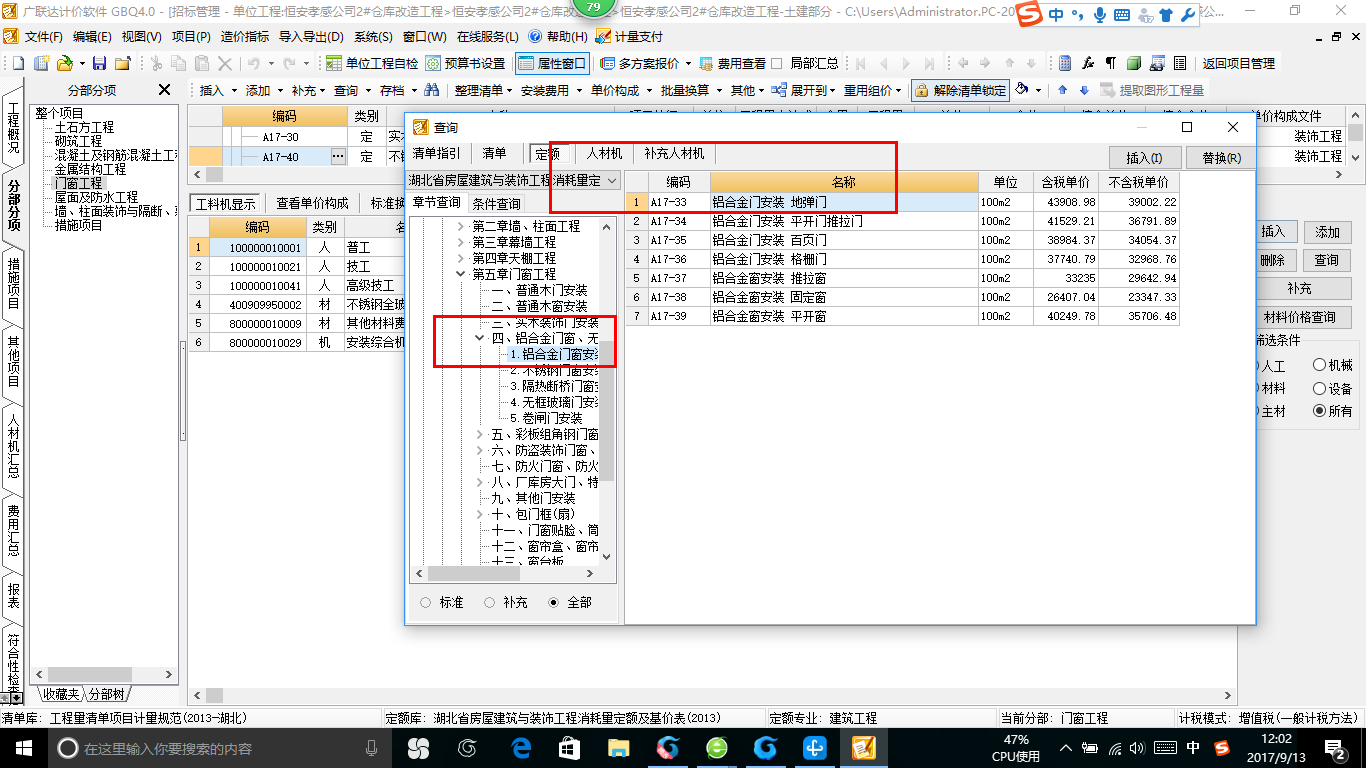Click the ellipsis button in row A17-40
This screenshot has height=768, width=1366.
pyautogui.click(x=337, y=157)
